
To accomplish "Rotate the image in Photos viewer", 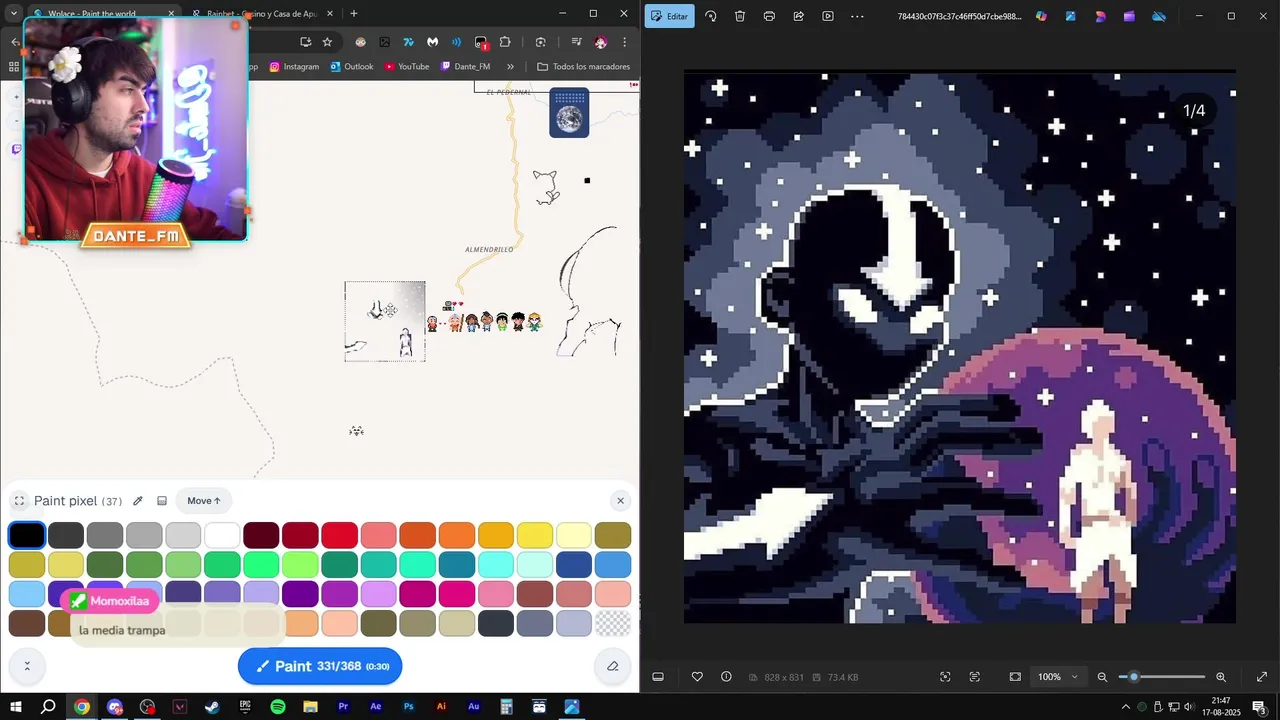I will [x=711, y=16].
